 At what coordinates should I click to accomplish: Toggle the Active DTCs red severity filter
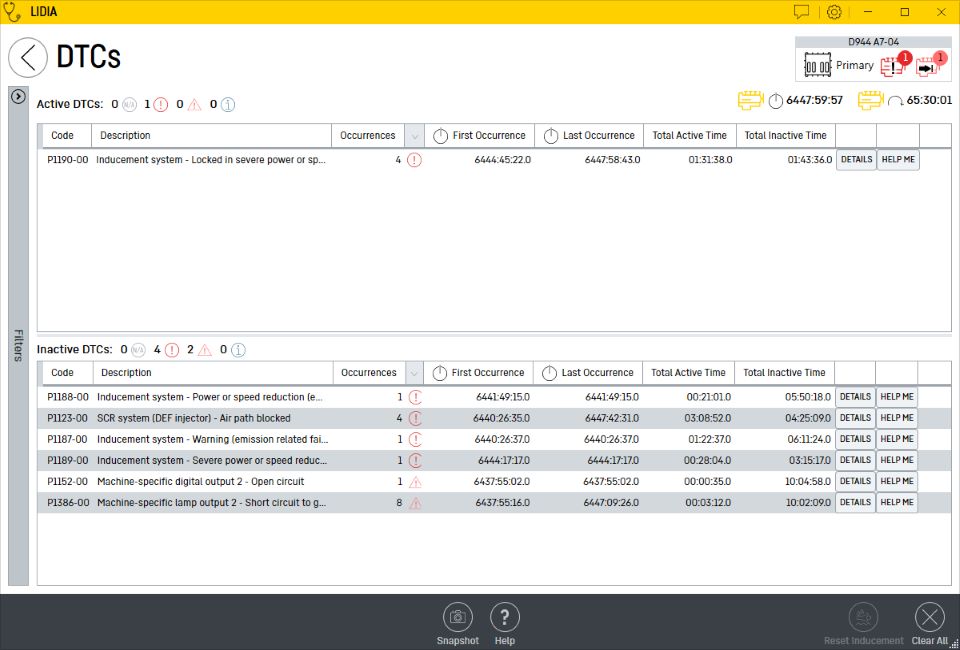pos(160,104)
